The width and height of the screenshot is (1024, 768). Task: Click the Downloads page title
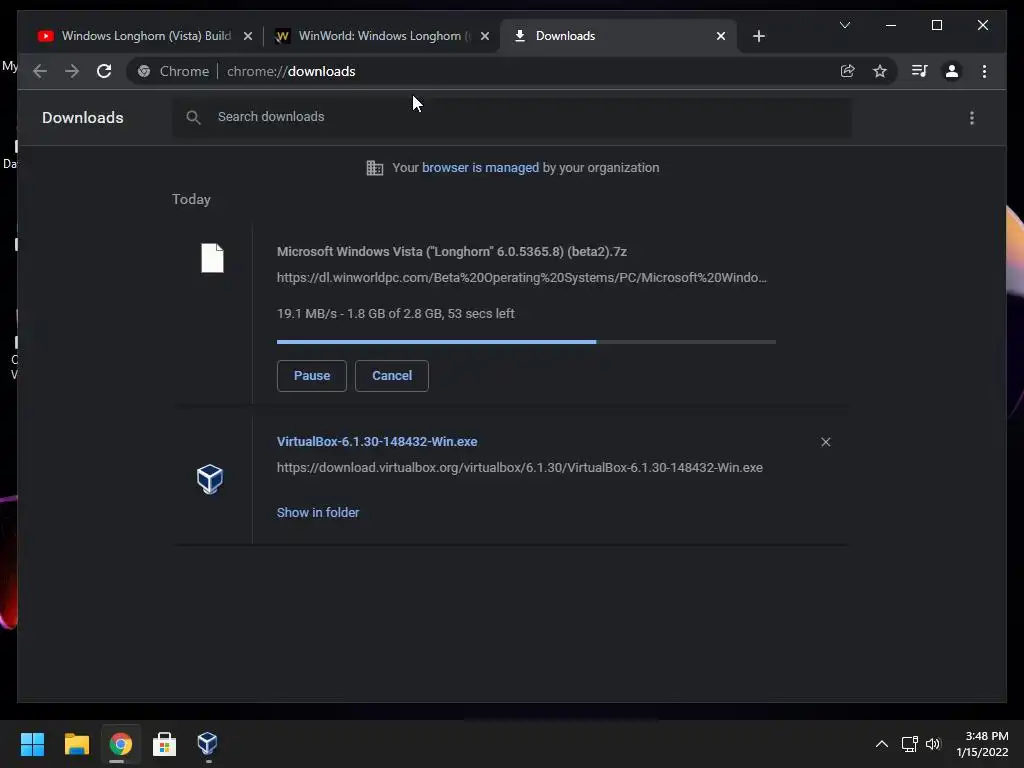pyautogui.click(x=83, y=118)
